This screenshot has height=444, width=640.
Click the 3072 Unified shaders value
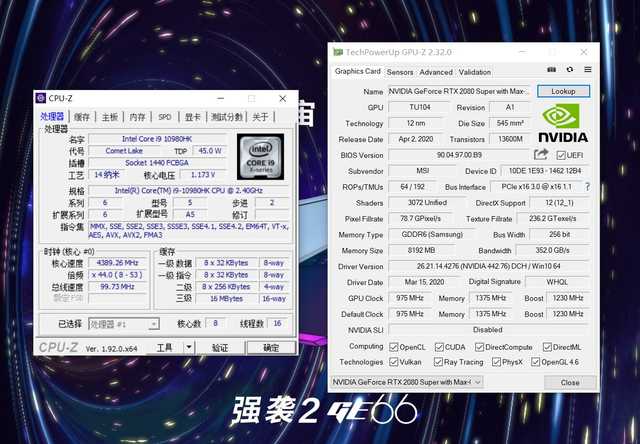pos(427,203)
